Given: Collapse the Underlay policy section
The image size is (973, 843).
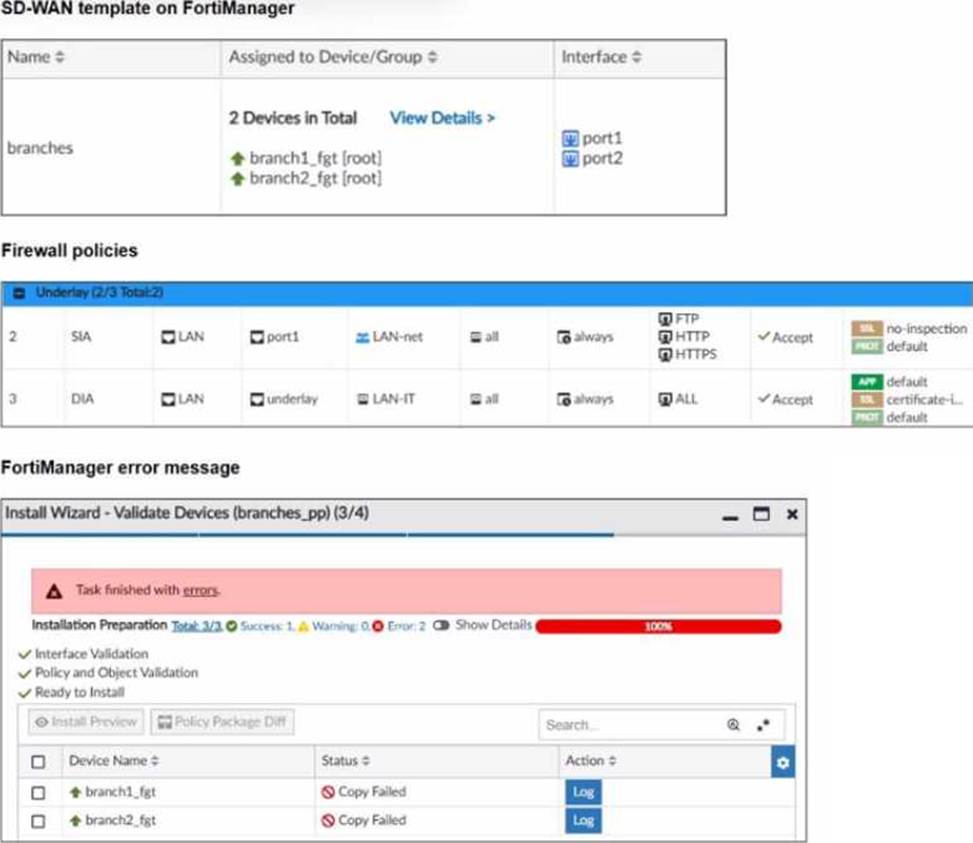Looking at the screenshot, I should click(x=19, y=293).
